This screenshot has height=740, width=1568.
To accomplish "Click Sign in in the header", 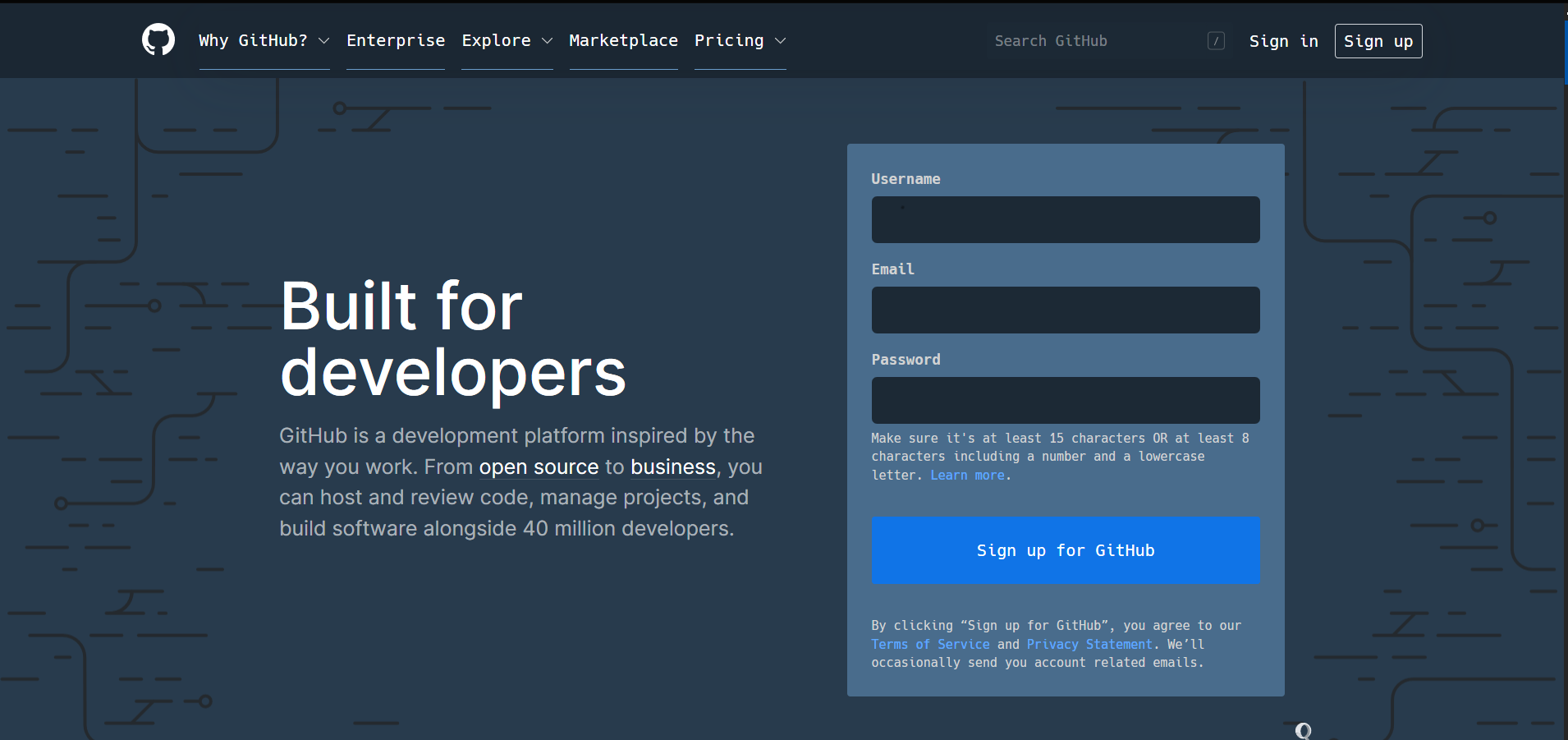I will (x=1284, y=41).
